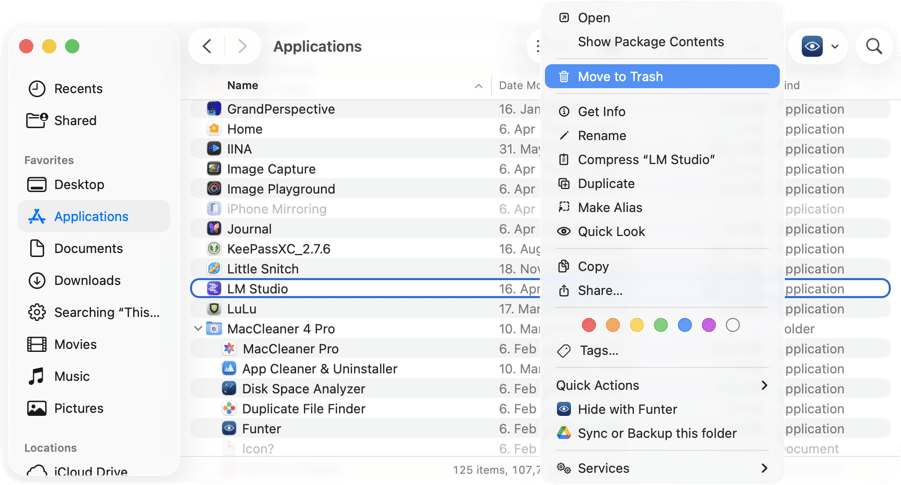Viewport: 901px width, 485px height.
Task: Choose Share... from the context menu
Action: tap(662, 291)
